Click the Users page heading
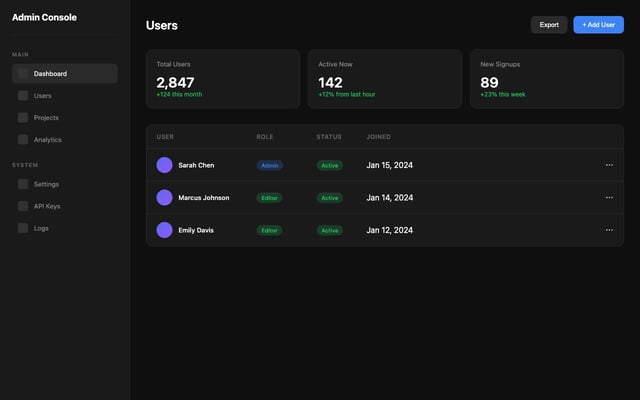This screenshot has width=640, height=400. pyautogui.click(x=162, y=25)
